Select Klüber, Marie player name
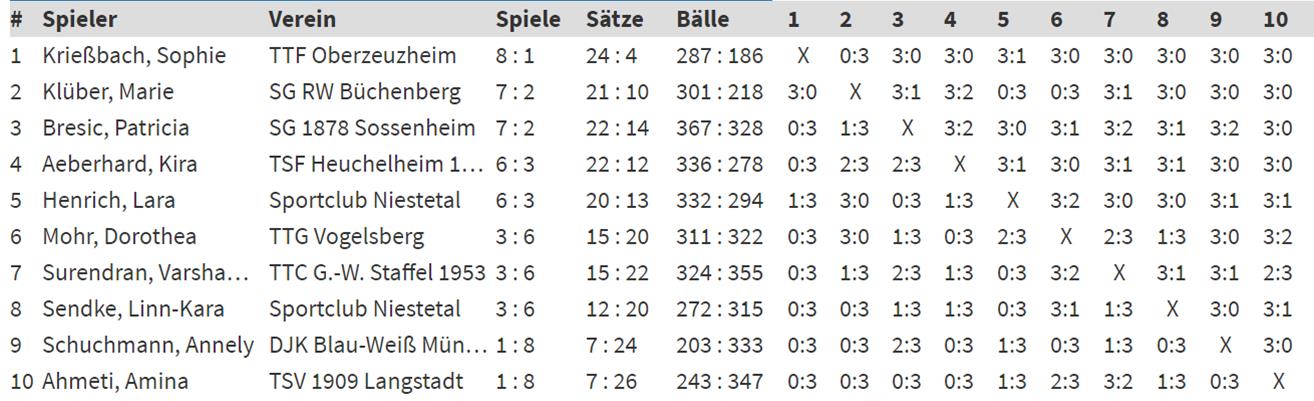Viewport: 1314px width, 401px height. pos(108,92)
